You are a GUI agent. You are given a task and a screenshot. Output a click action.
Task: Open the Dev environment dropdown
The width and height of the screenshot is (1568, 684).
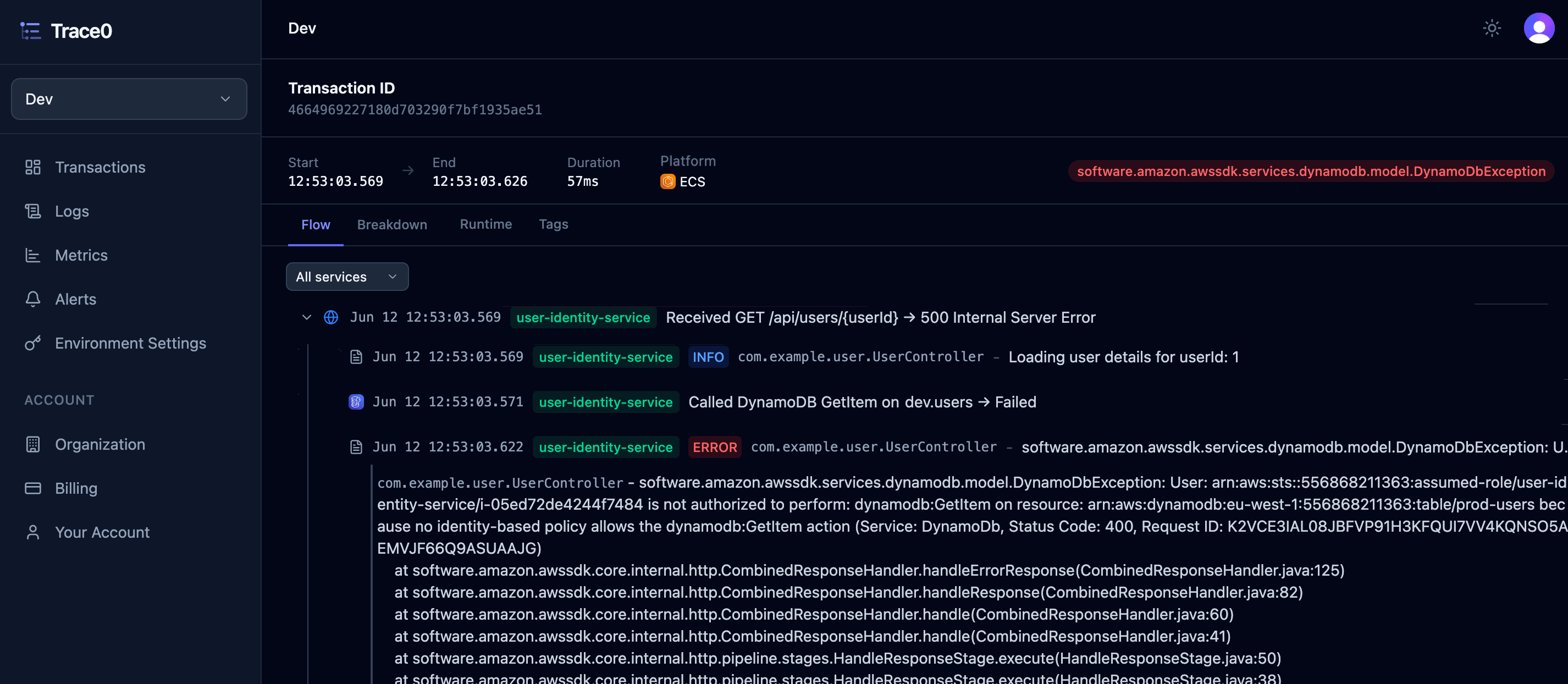point(129,99)
